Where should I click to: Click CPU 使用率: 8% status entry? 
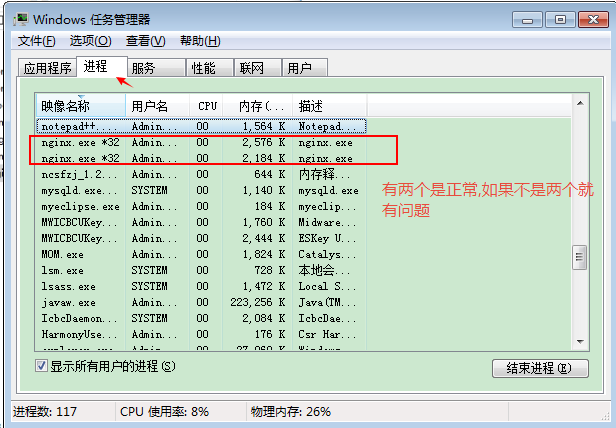coord(164,411)
